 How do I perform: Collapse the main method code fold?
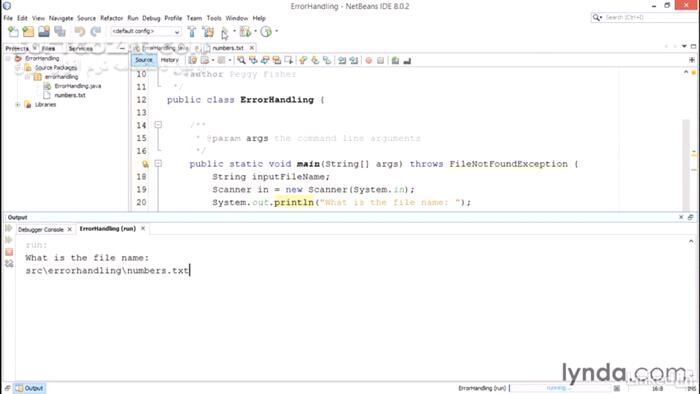[x=158, y=164]
